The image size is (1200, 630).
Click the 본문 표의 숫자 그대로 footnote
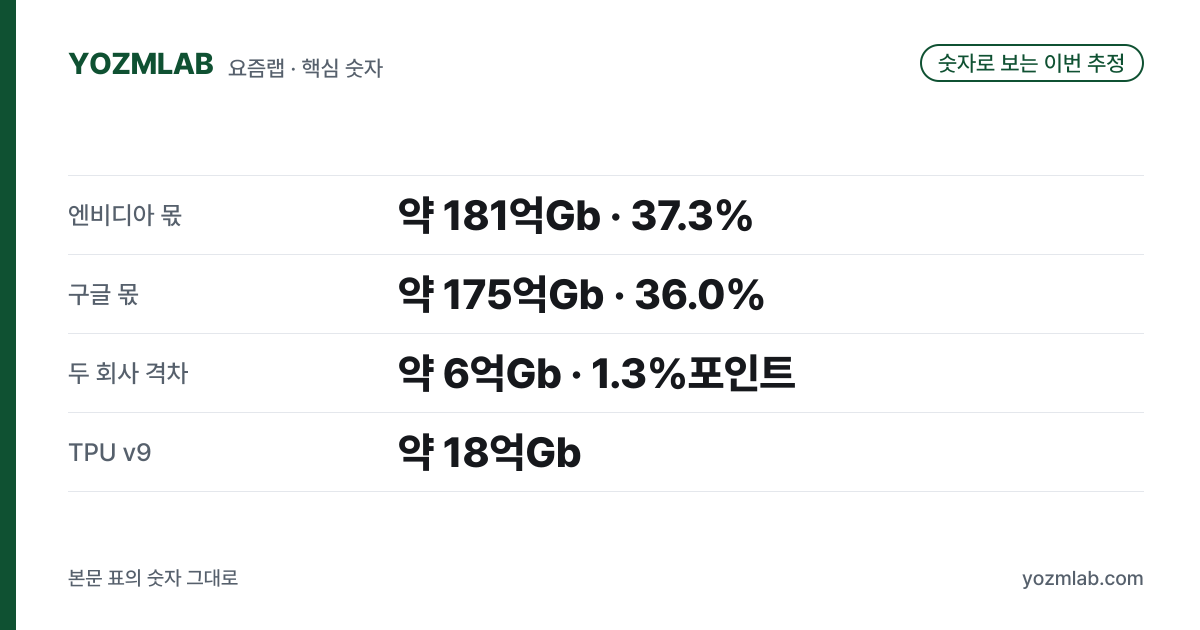153,578
